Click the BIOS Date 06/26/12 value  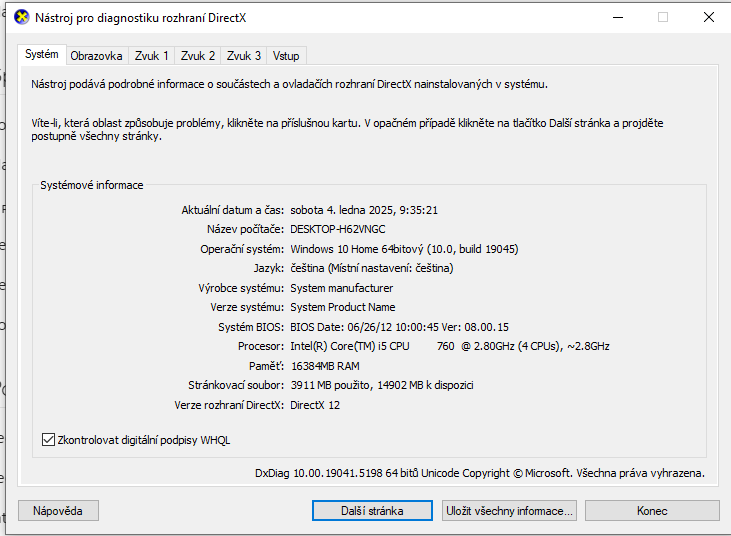pyautogui.click(x=399, y=327)
